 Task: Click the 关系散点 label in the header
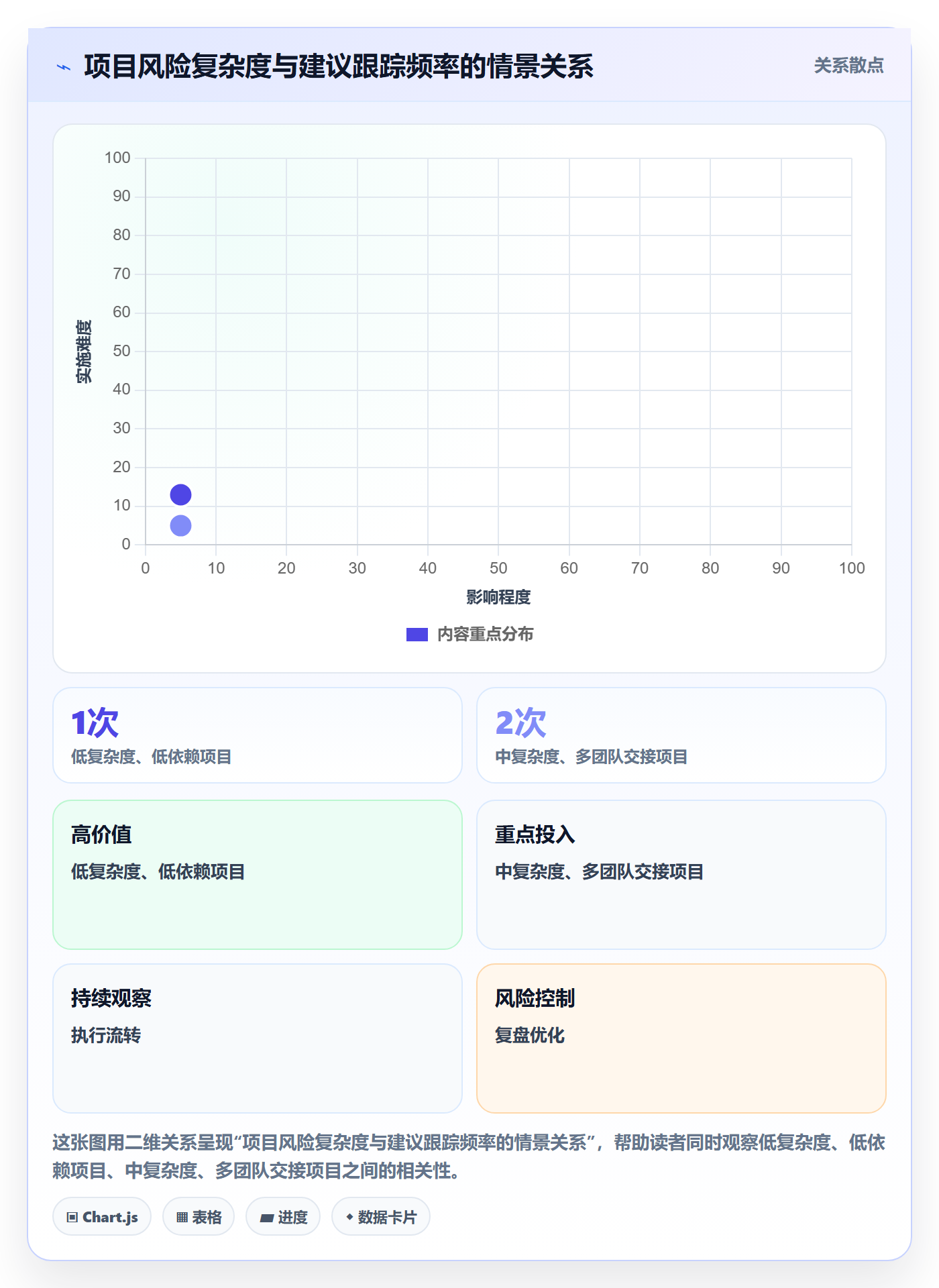848,66
